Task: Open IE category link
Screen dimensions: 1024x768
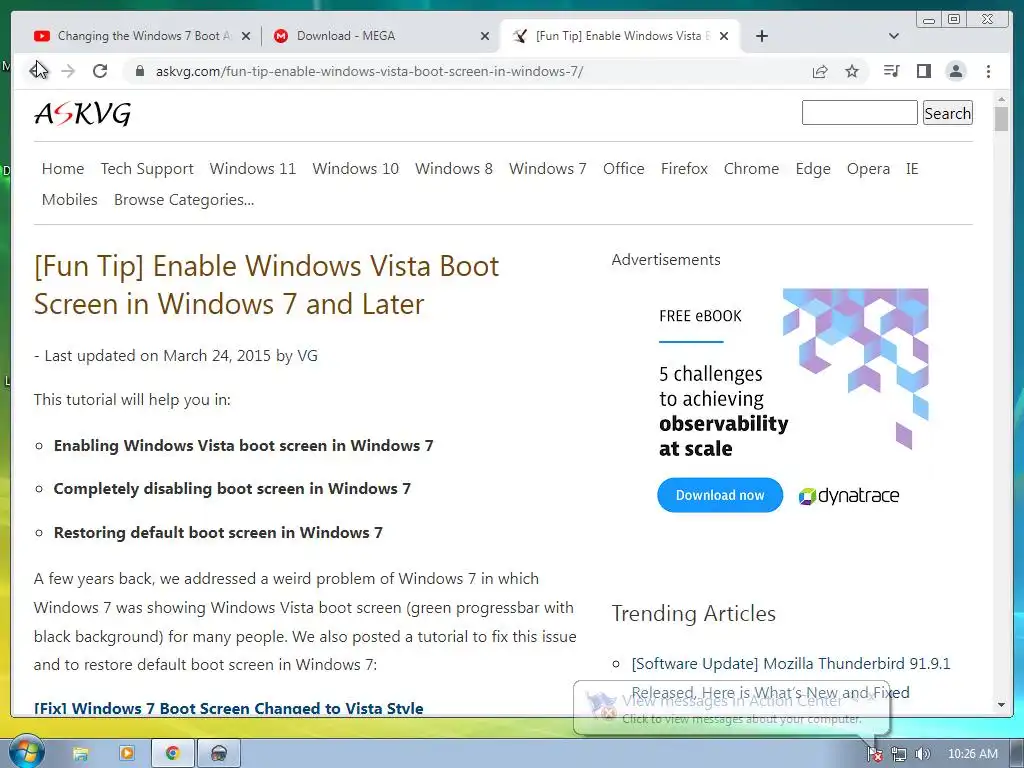Action: [912, 168]
